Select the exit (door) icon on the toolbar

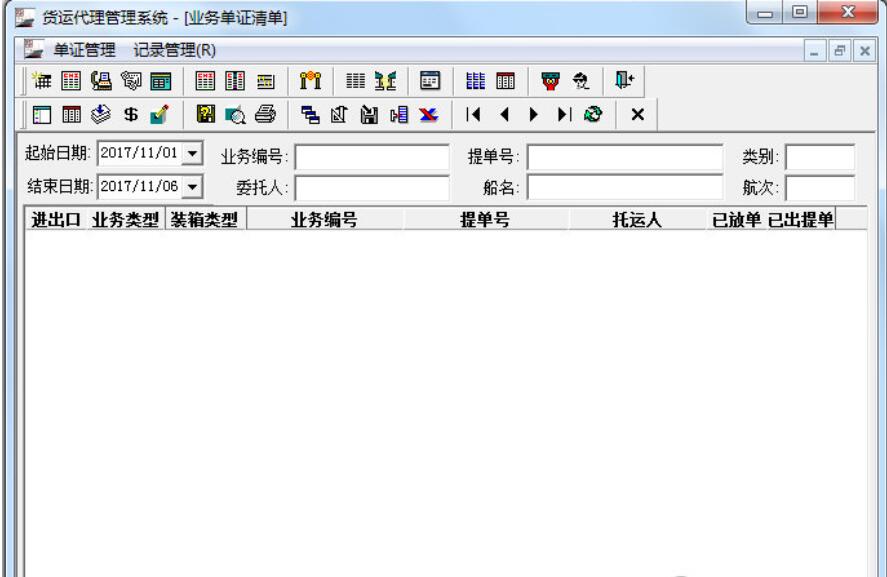[x=622, y=78]
